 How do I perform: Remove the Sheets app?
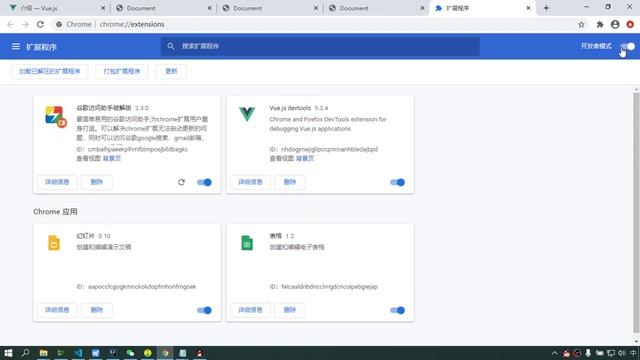289,310
